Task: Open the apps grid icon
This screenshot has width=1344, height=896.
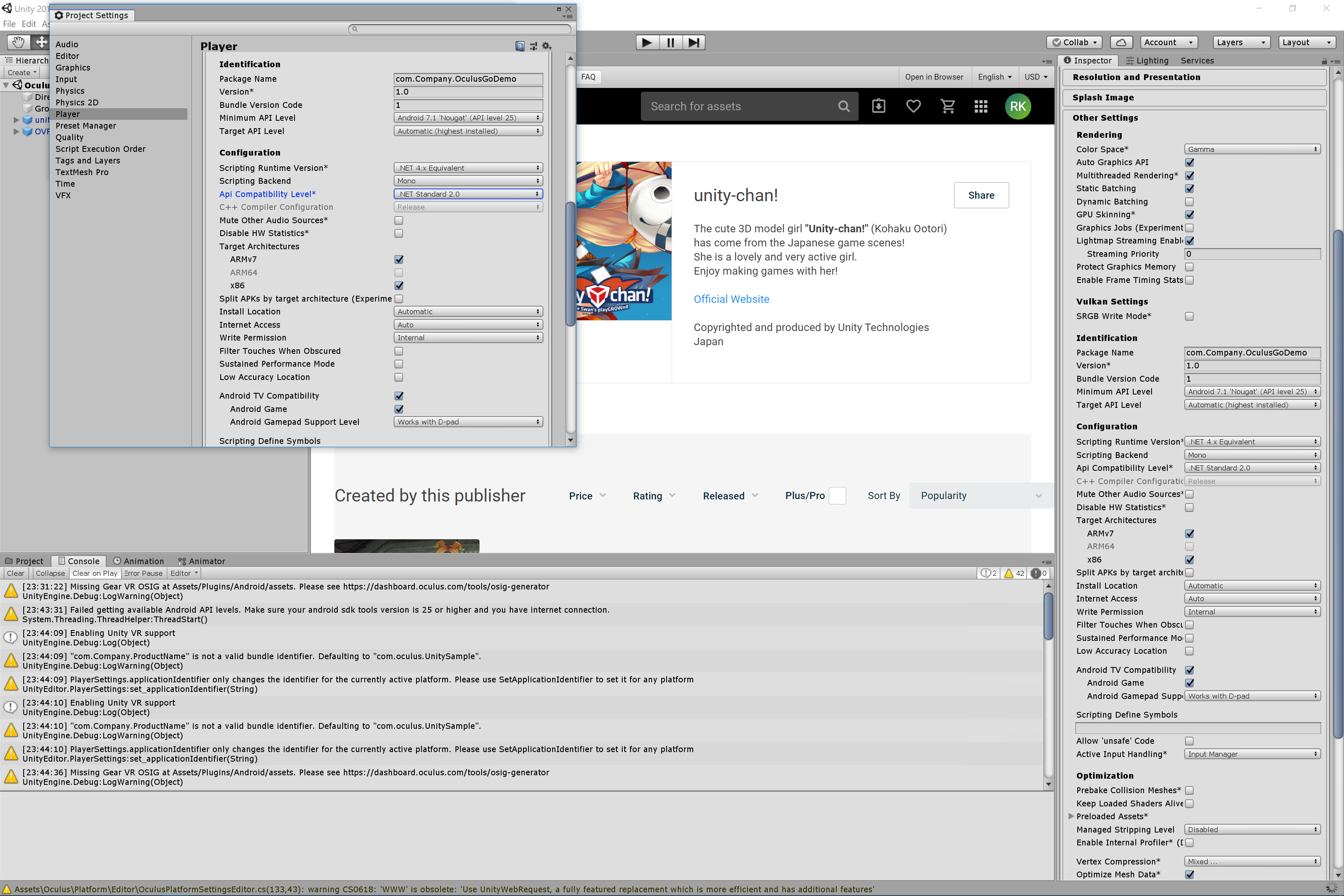Action: tap(981, 106)
